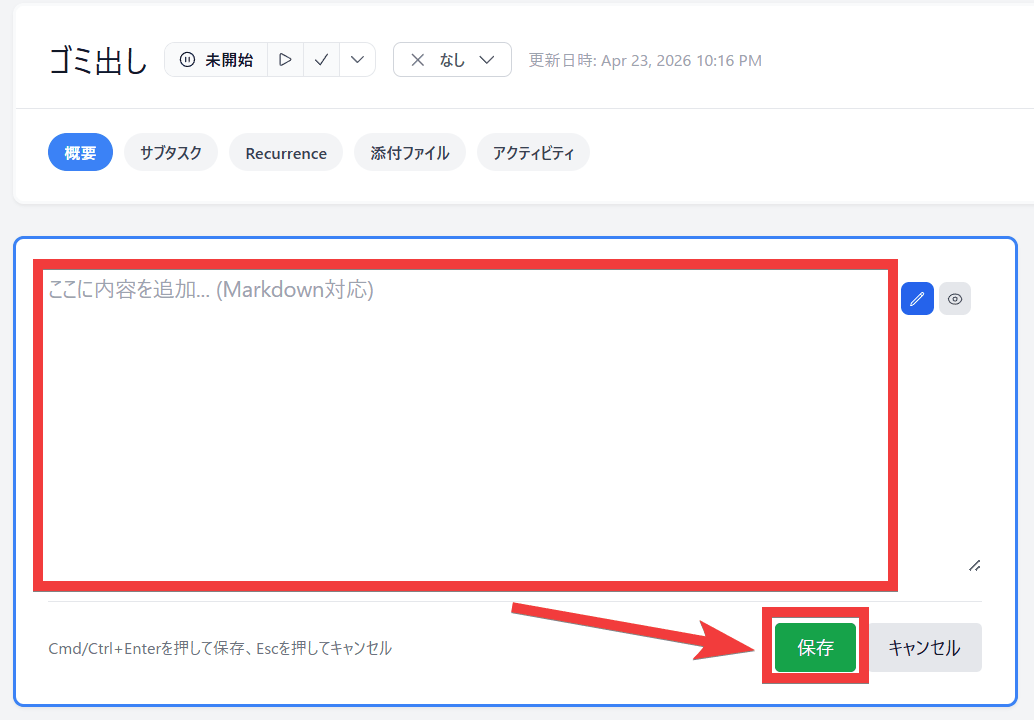This screenshot has width=1034, height=720.
Task: Switch to edit mode with pencil icon
Action: [x=917, y=299]
